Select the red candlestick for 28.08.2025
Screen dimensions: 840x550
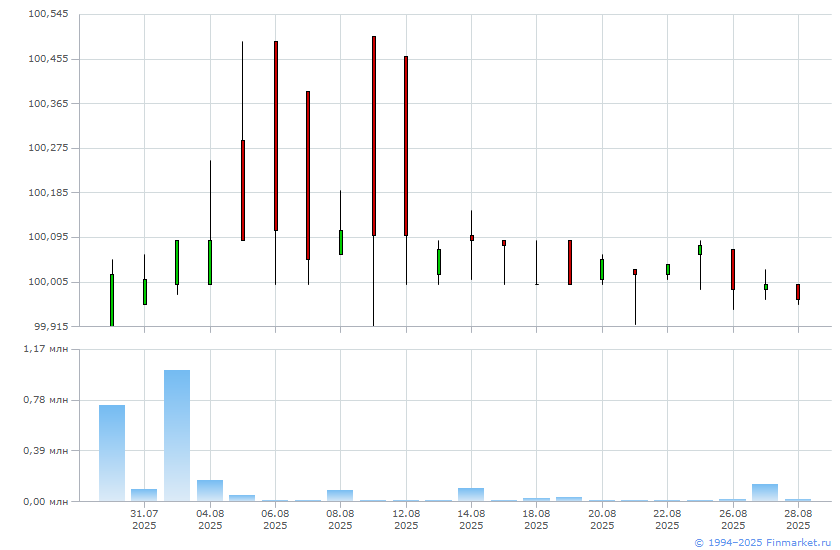[798, 292]
